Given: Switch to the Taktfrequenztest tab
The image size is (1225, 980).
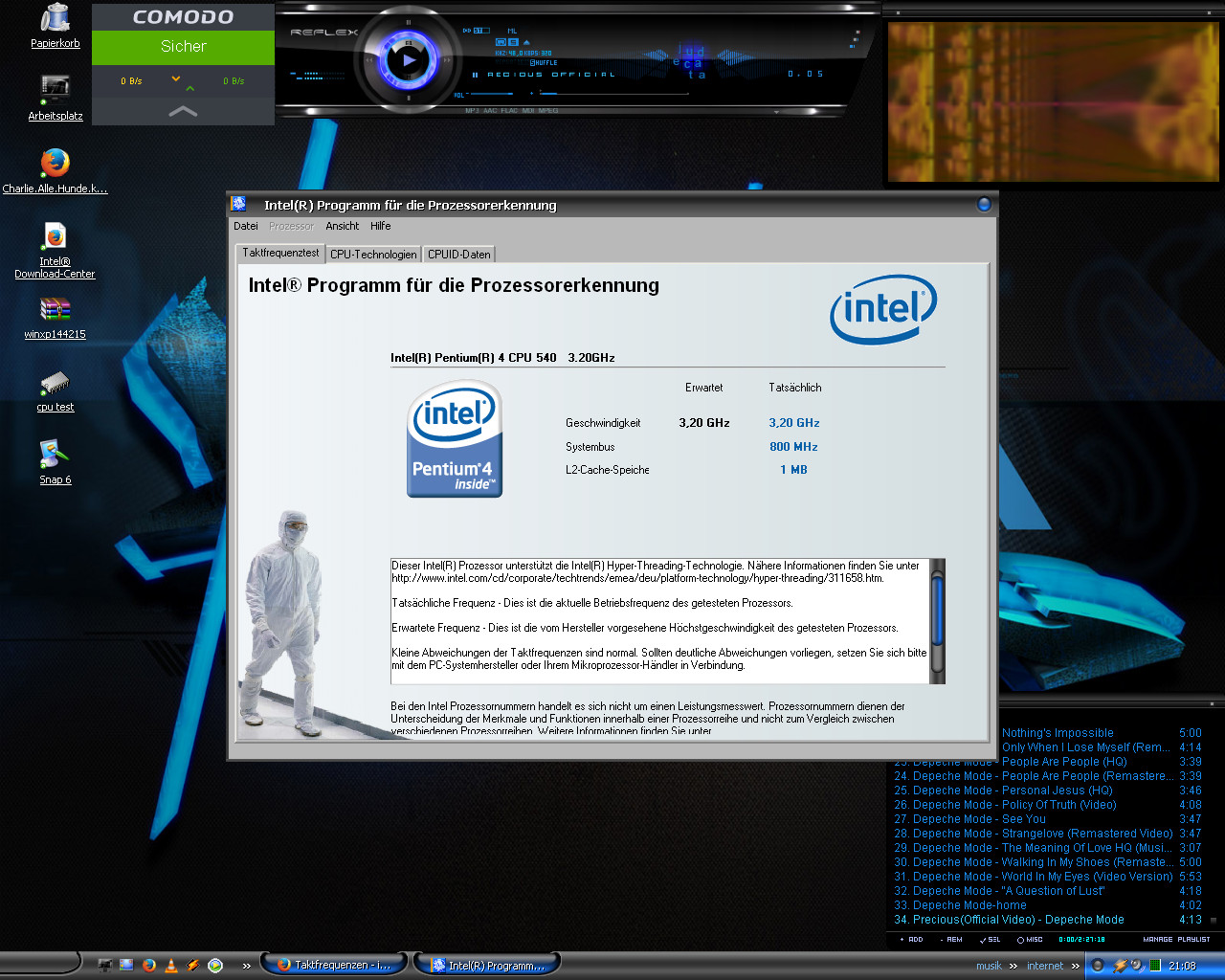Looking at the screenshot, I should pos(280,253).
